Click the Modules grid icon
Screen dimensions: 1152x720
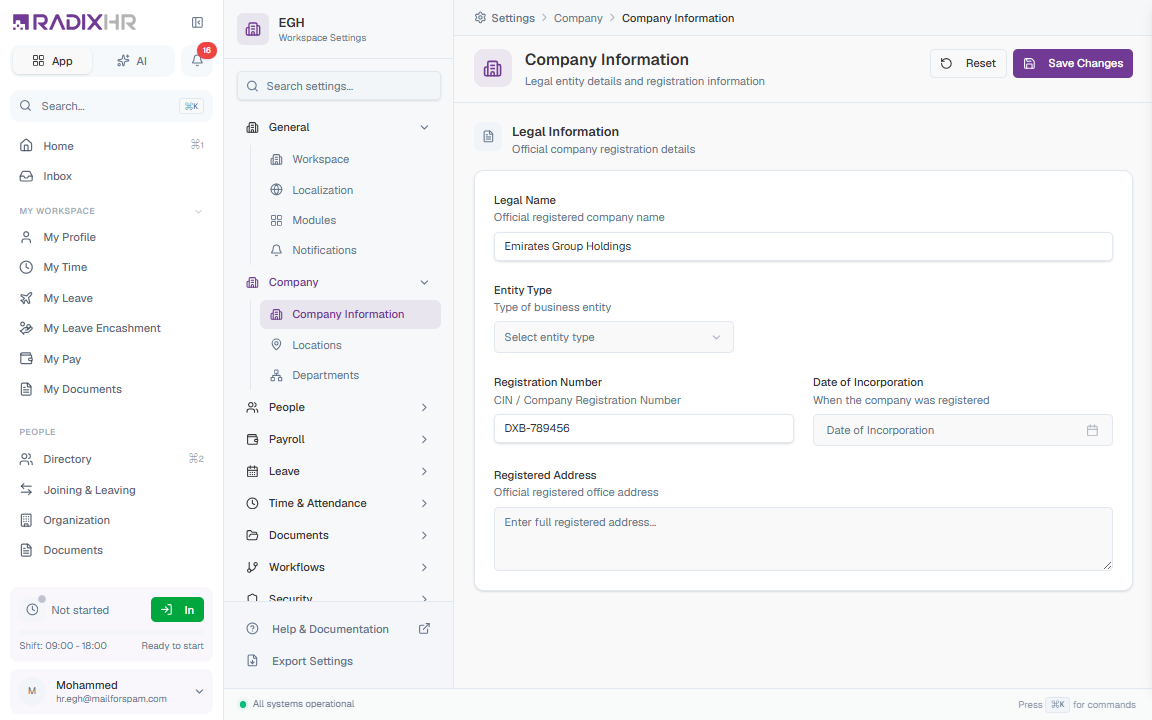coord(276,220)
